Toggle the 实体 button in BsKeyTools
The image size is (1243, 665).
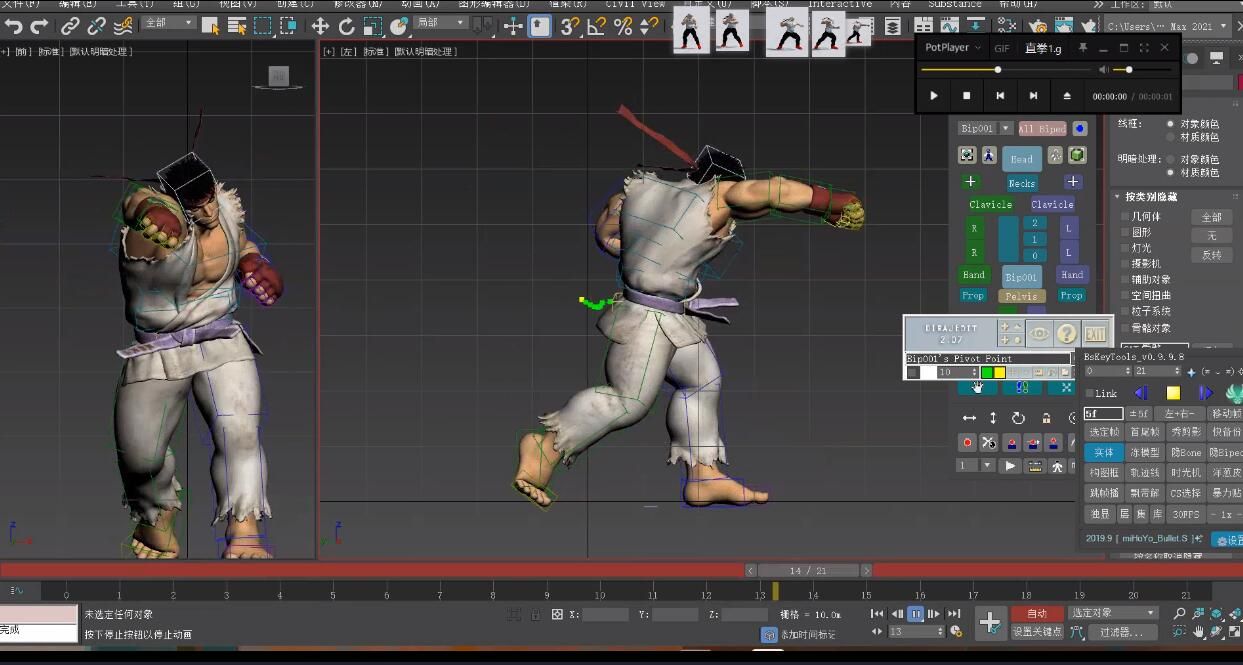(1103, 452)
